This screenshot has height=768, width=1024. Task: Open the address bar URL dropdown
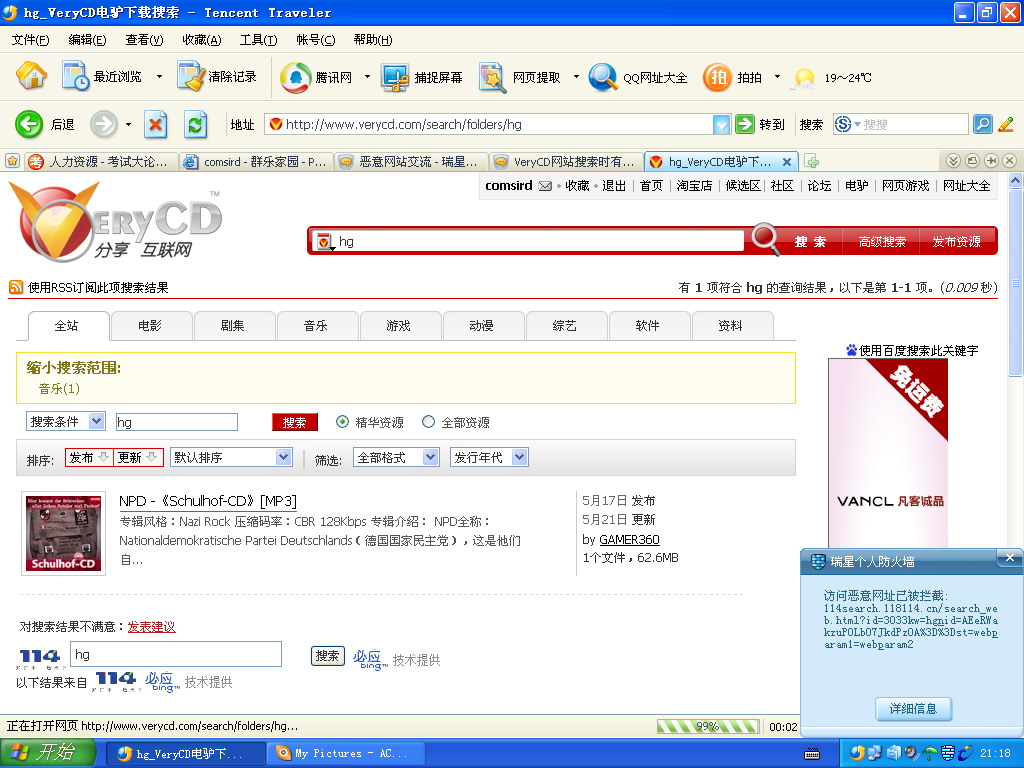pyautogui.click(x=721, y=124)
